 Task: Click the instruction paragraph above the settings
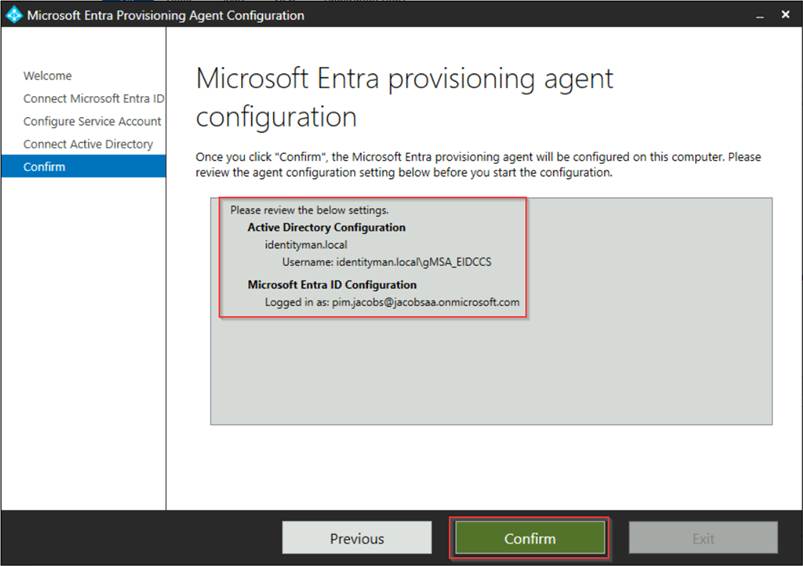point(478,165)
